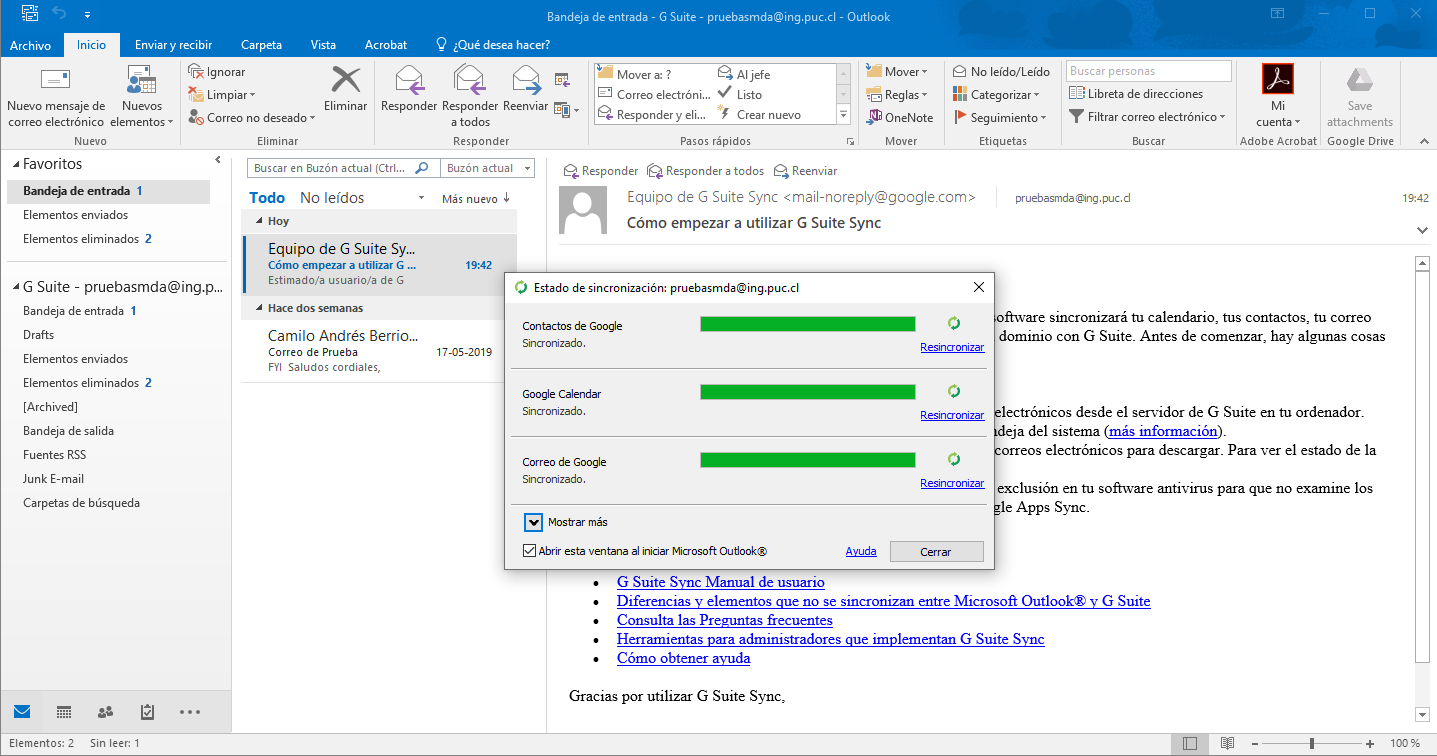Open the Buzón actual scope dropdown
This screenshot has height=756, width=1437.
point(489,169)
